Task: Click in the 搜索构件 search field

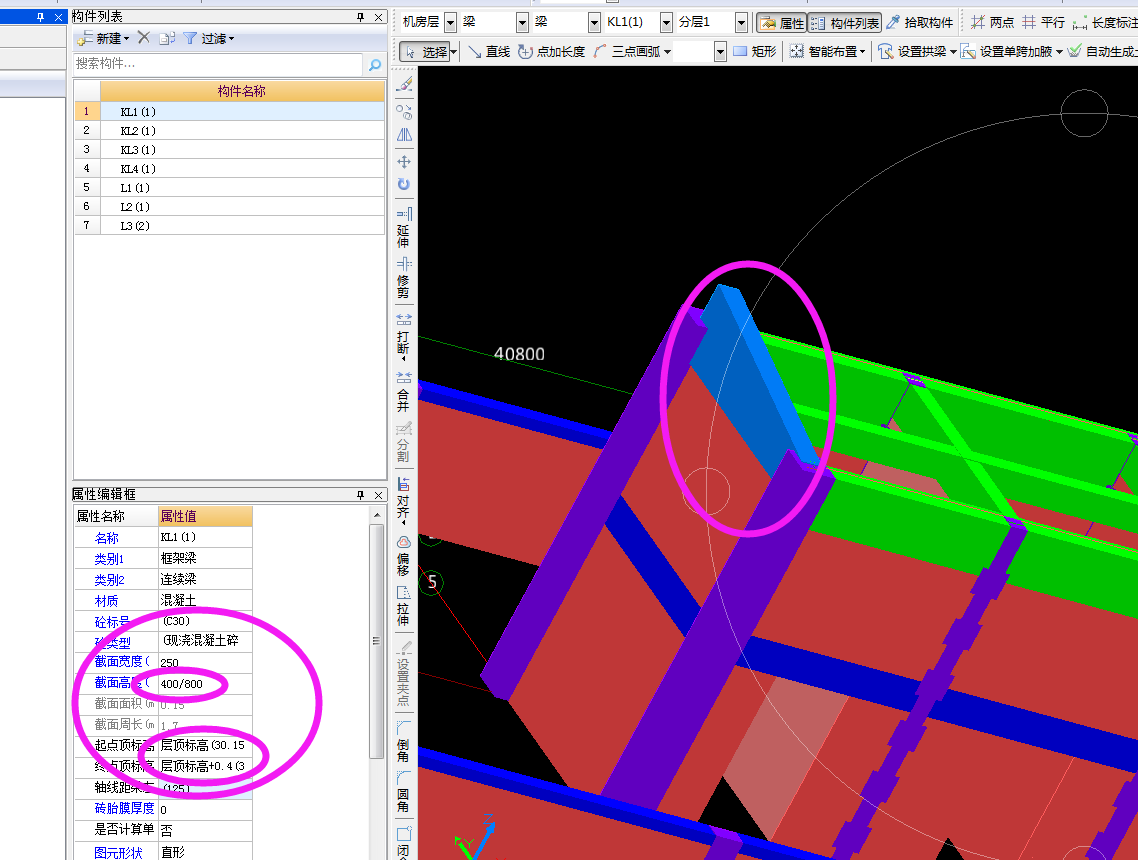Action: 218,64
